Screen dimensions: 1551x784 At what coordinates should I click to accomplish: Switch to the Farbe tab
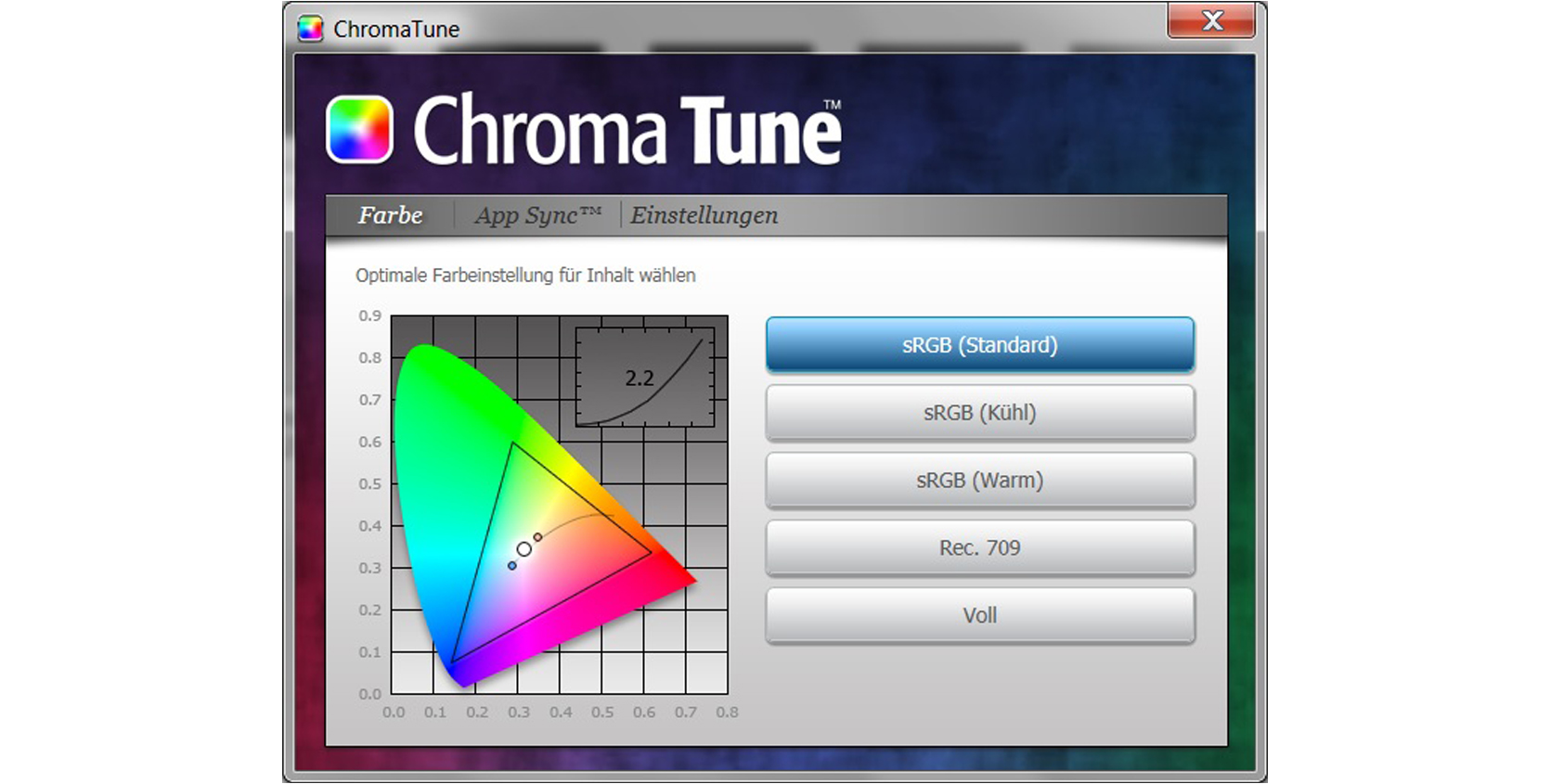[390, 215]
